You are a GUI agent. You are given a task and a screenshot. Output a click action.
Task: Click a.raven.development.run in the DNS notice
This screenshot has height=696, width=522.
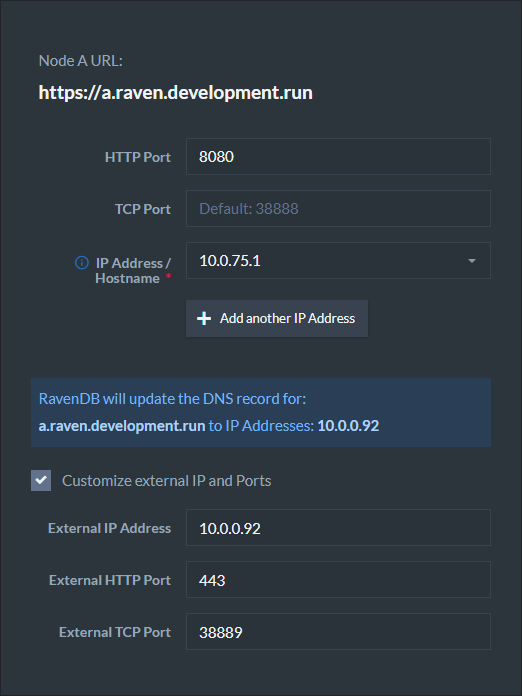(x=122, y=426)
